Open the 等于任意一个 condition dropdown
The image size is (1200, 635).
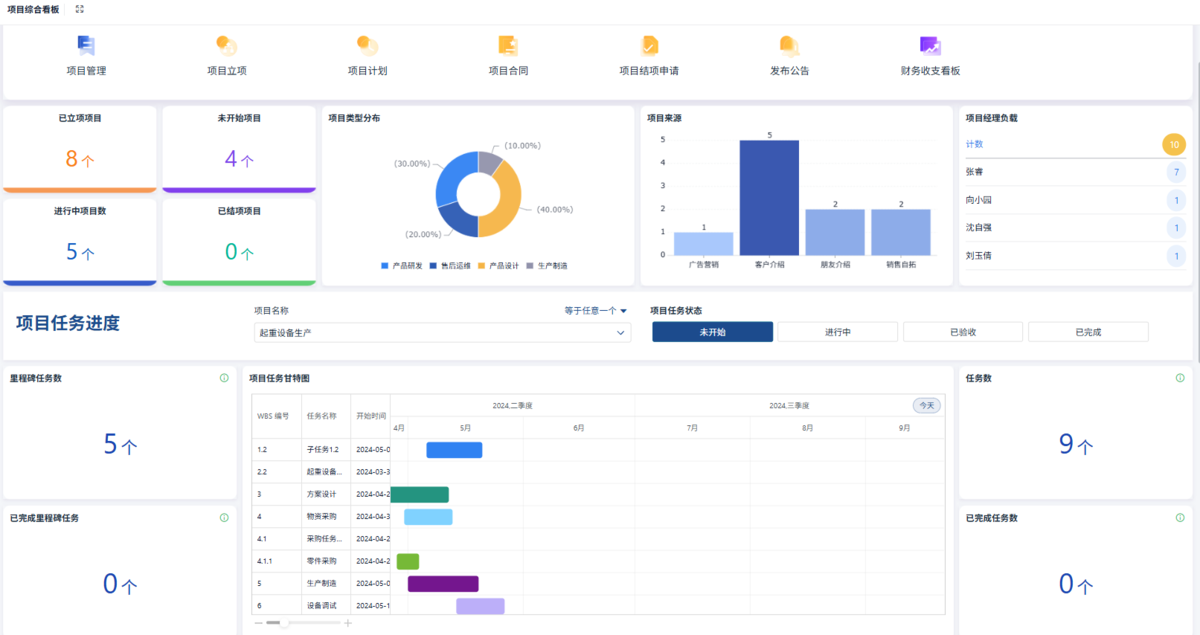point(596,311)
